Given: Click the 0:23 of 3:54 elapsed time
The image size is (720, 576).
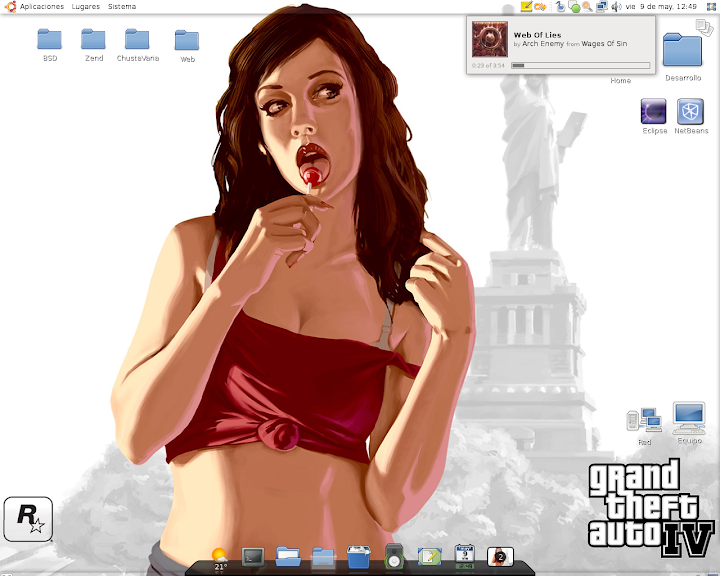Looking at the screenshot, I should [x=488, y=66].
